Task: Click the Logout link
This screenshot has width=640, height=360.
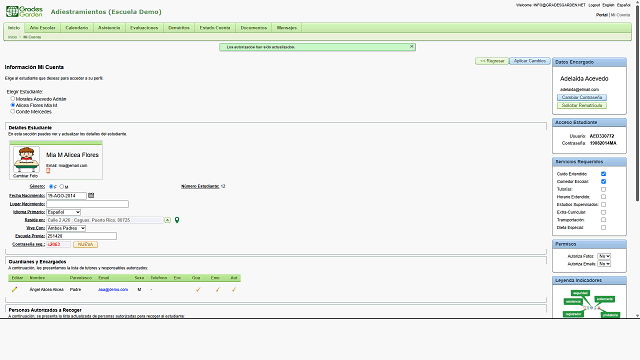Action: (x=594, y=5)
